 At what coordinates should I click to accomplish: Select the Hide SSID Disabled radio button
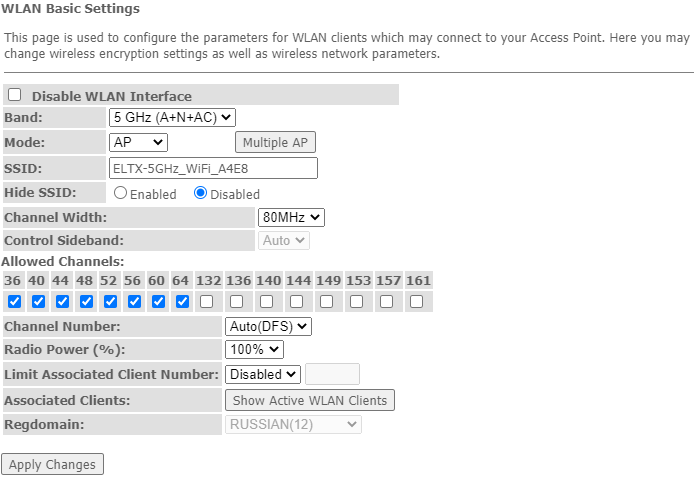(201, 193)
